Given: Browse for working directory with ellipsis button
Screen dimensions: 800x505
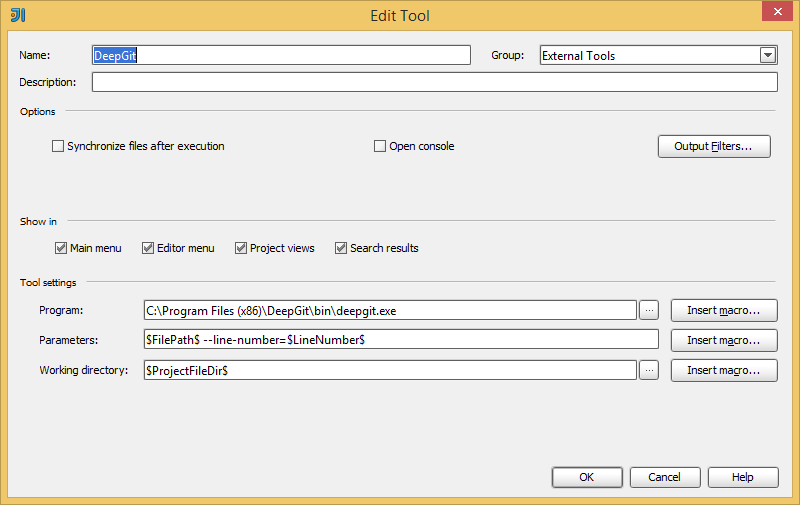Looking at the screenshot, I should coord(648,370).
